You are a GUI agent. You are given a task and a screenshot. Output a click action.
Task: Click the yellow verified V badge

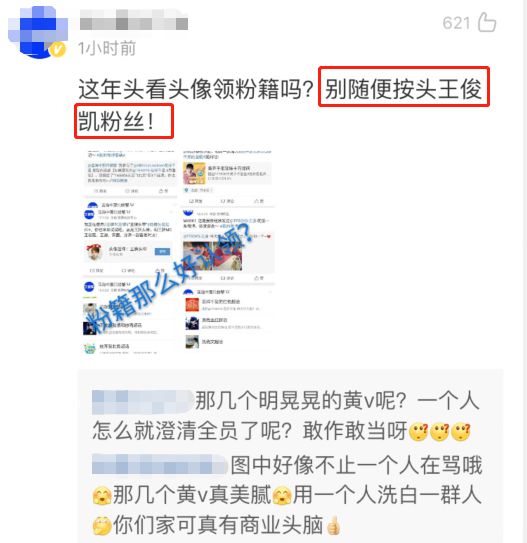57,50
